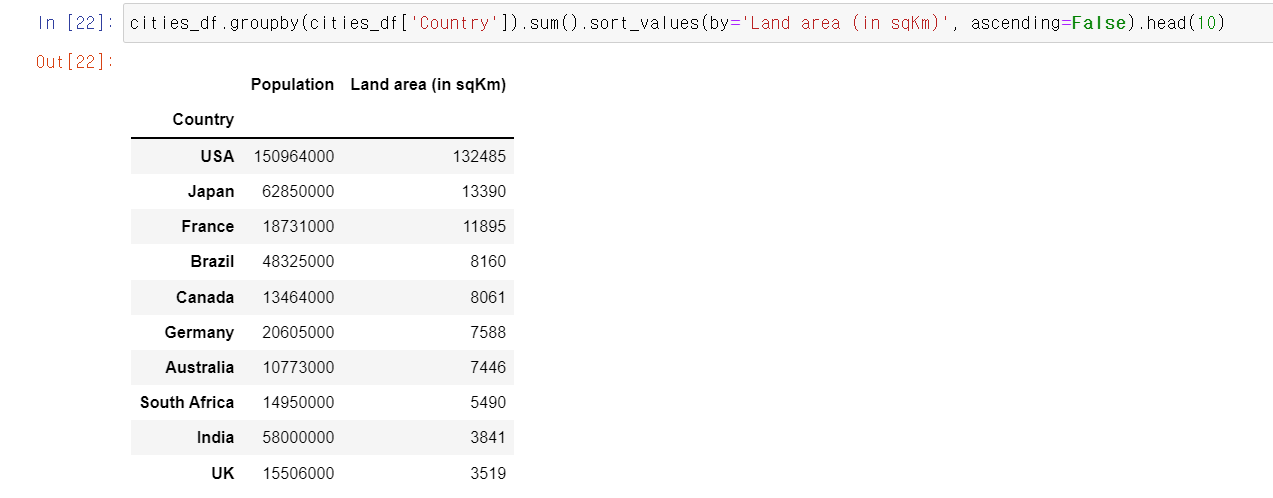Click land area value 8061
The height and width of the screenshot is (498, 1273).
[x=488, y=298]
